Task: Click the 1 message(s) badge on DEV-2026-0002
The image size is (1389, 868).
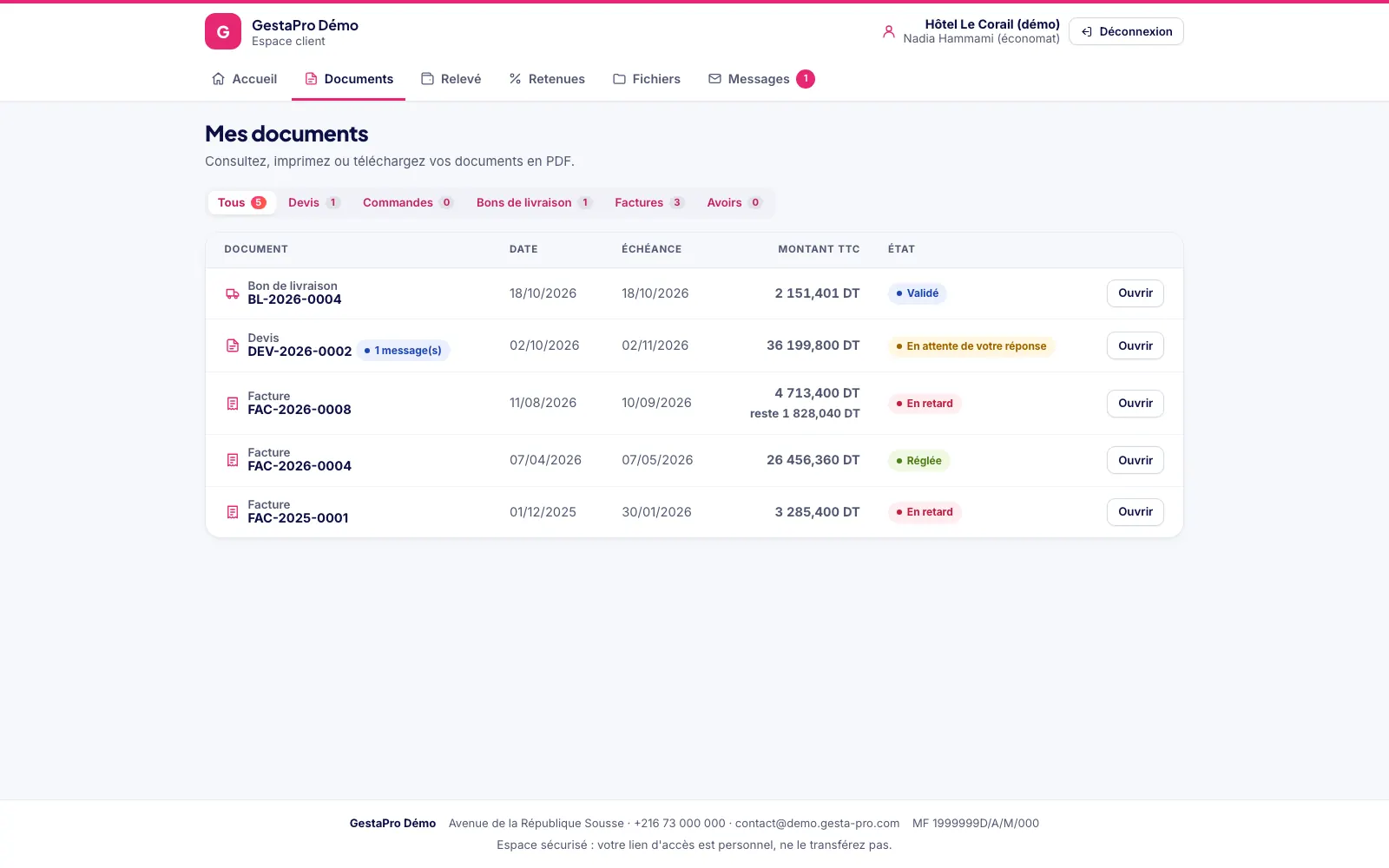Action: tap(403, 351)
